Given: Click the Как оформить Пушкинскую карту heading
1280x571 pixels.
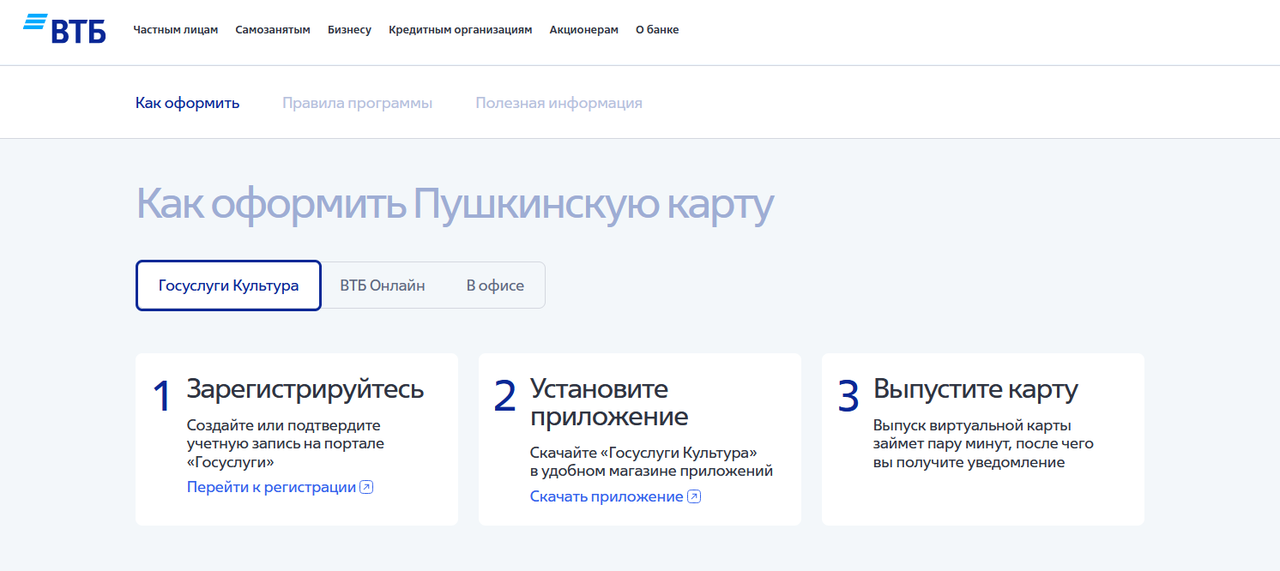Looking at the screenshot, I should tap(455, 205).
